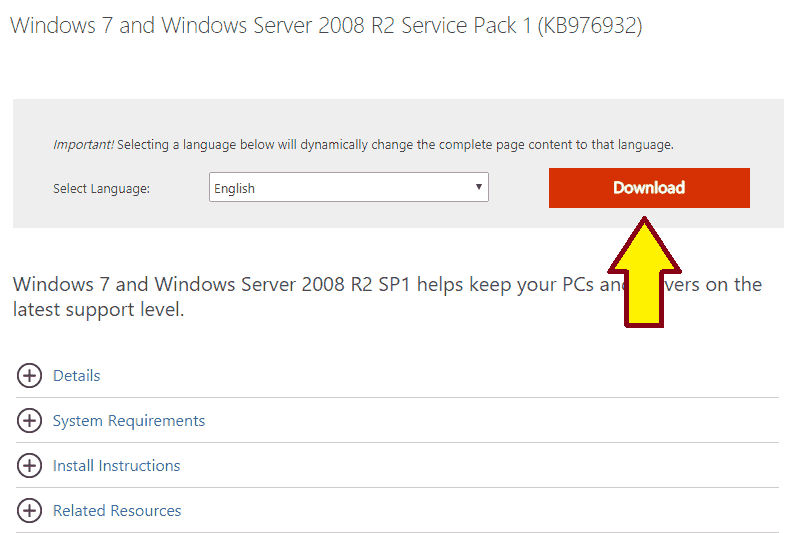Viewport: 792px width, 533px height.
Task: Expand the Details section plus icon
Action: tap(29, 375)
